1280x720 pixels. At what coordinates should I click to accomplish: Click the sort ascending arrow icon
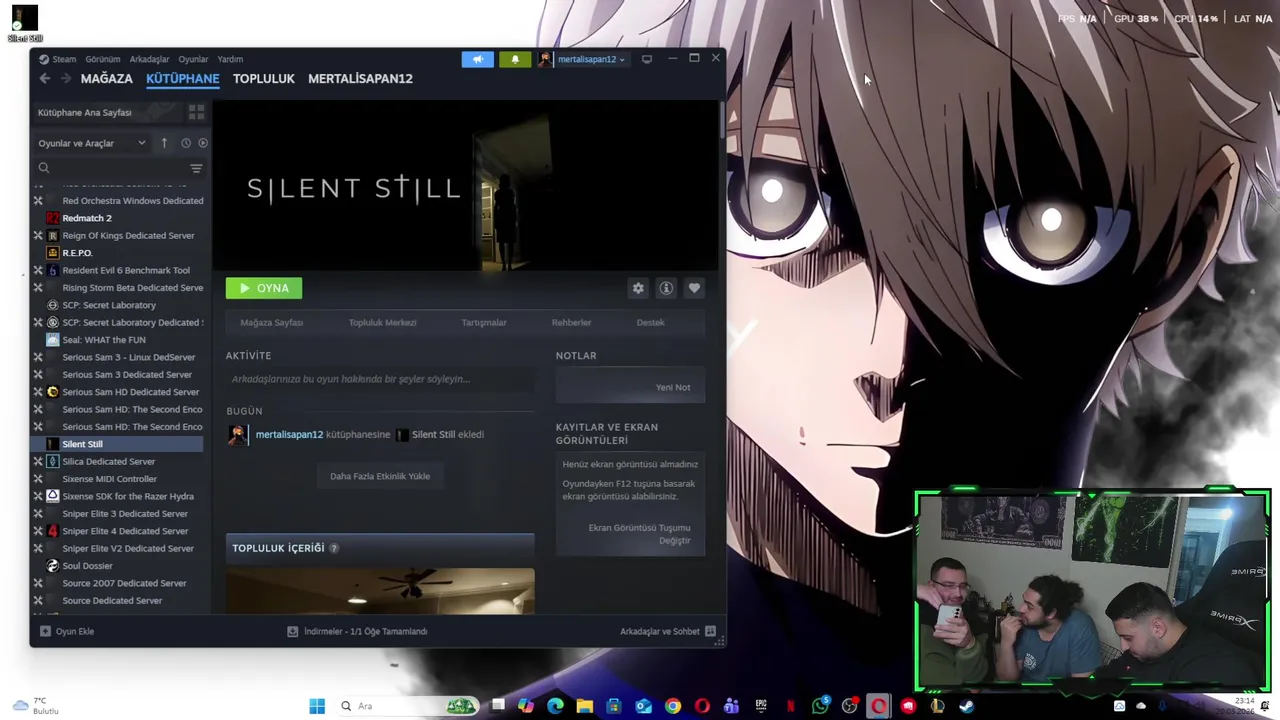point(164,143)
